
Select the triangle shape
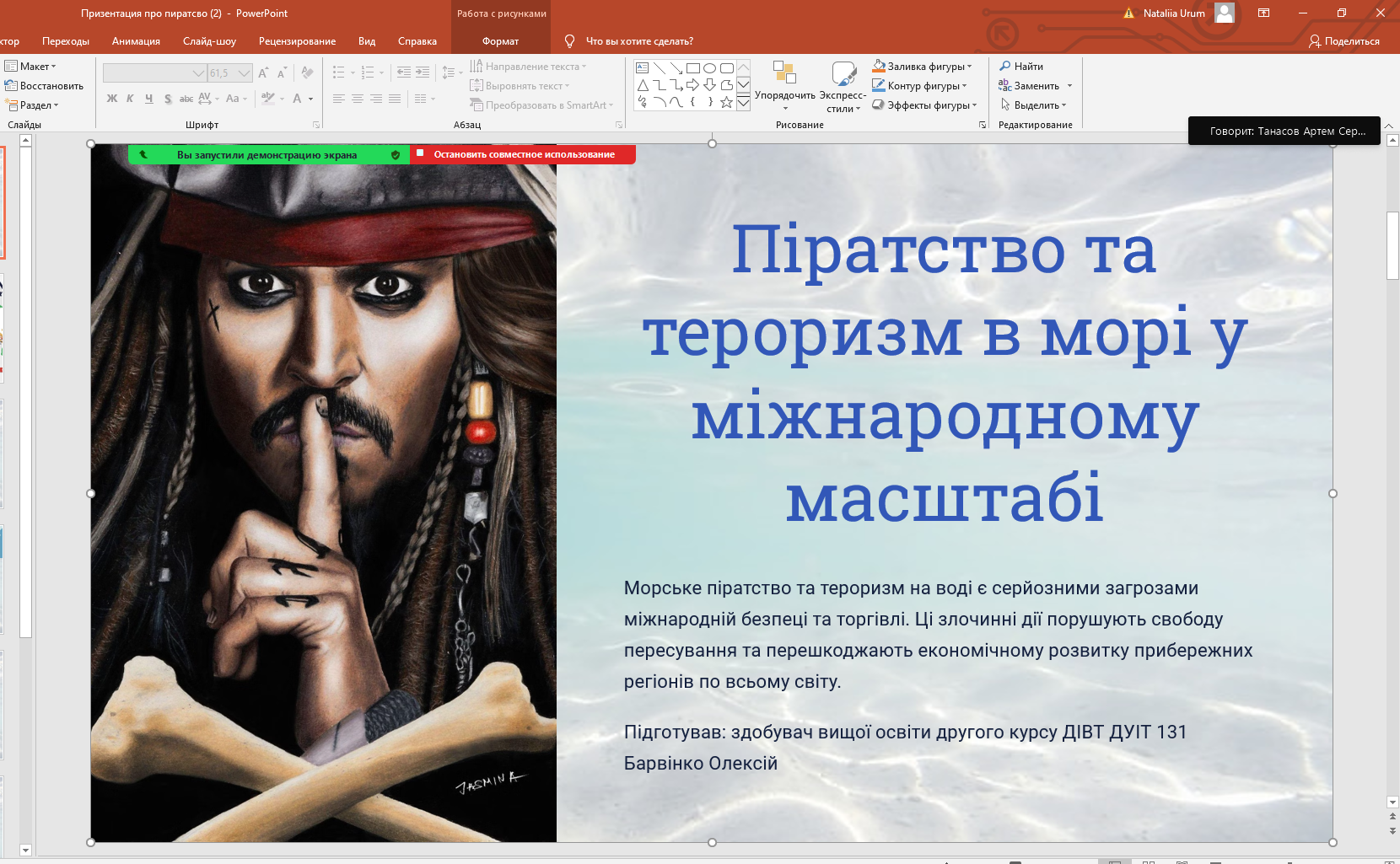pos(643,85)
